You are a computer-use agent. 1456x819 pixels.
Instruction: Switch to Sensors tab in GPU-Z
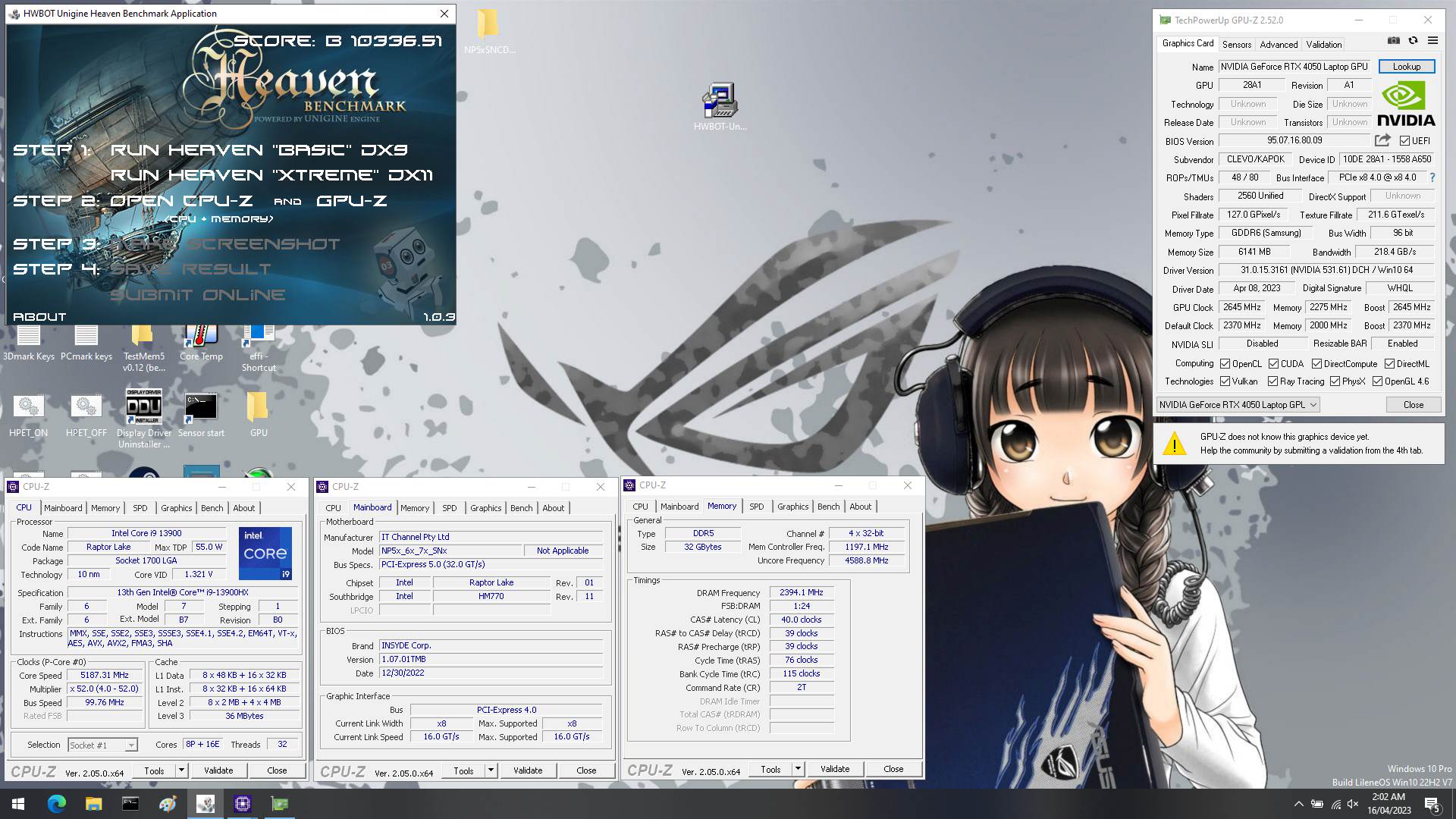(1236, 44)
